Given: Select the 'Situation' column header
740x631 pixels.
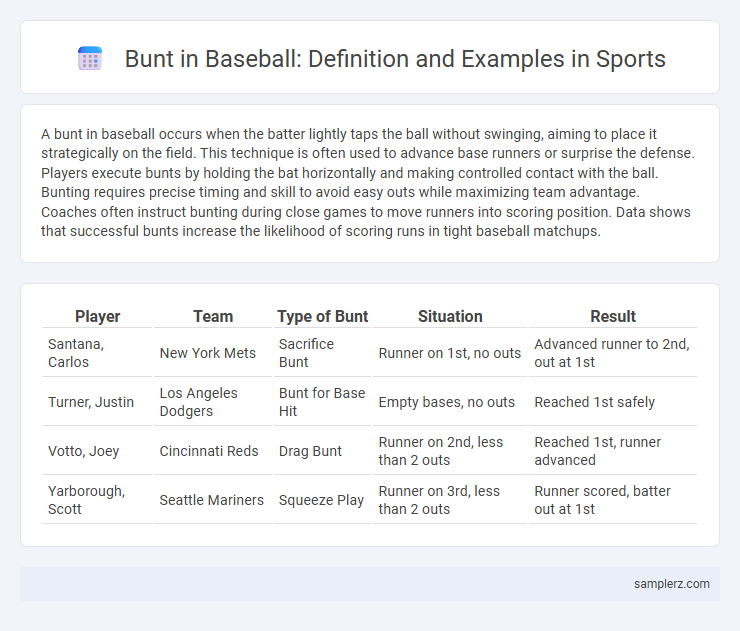Looking at the screenshot, I should point(450,316).
